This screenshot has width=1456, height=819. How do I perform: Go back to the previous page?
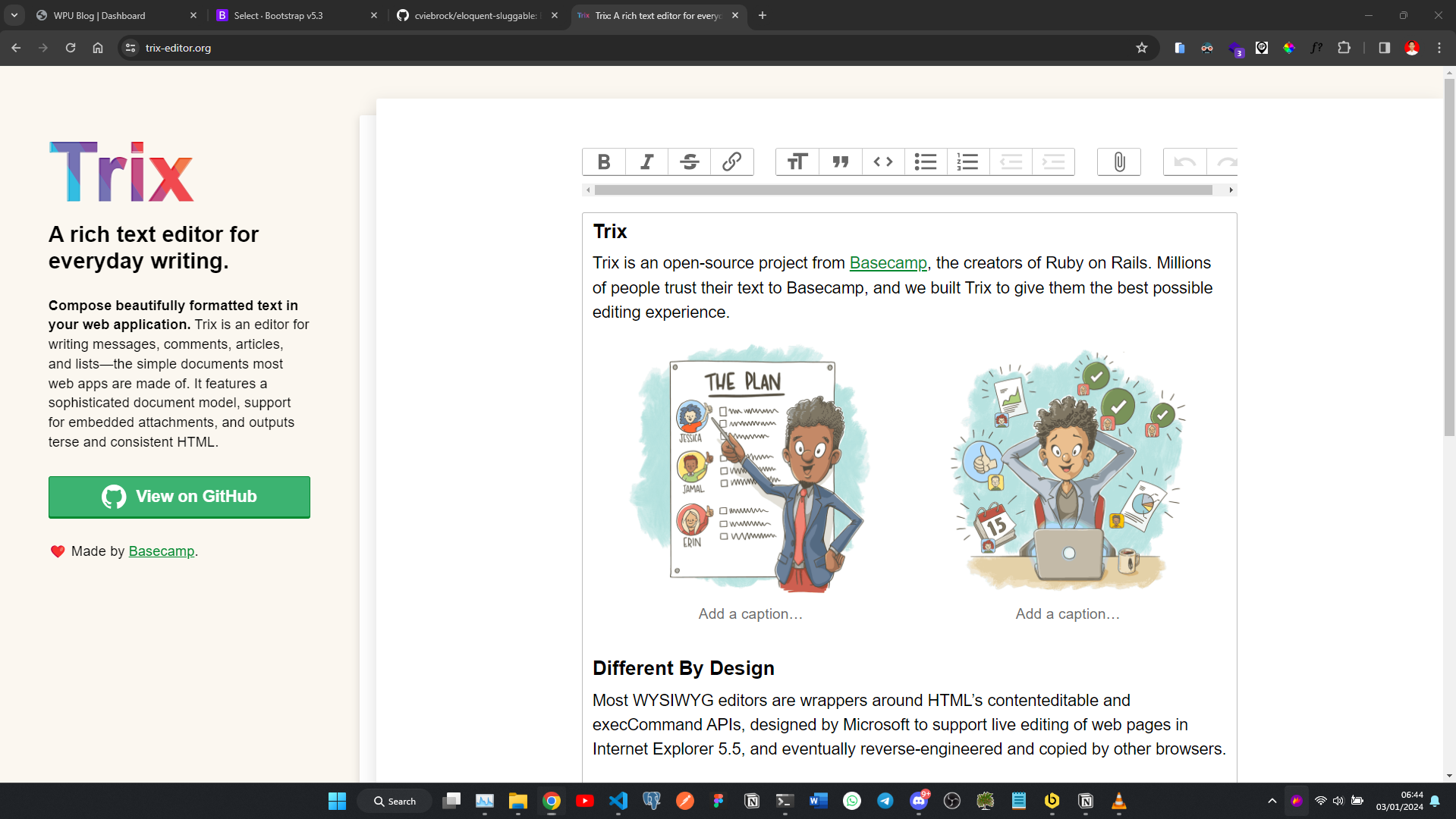[x=16, y=48]
